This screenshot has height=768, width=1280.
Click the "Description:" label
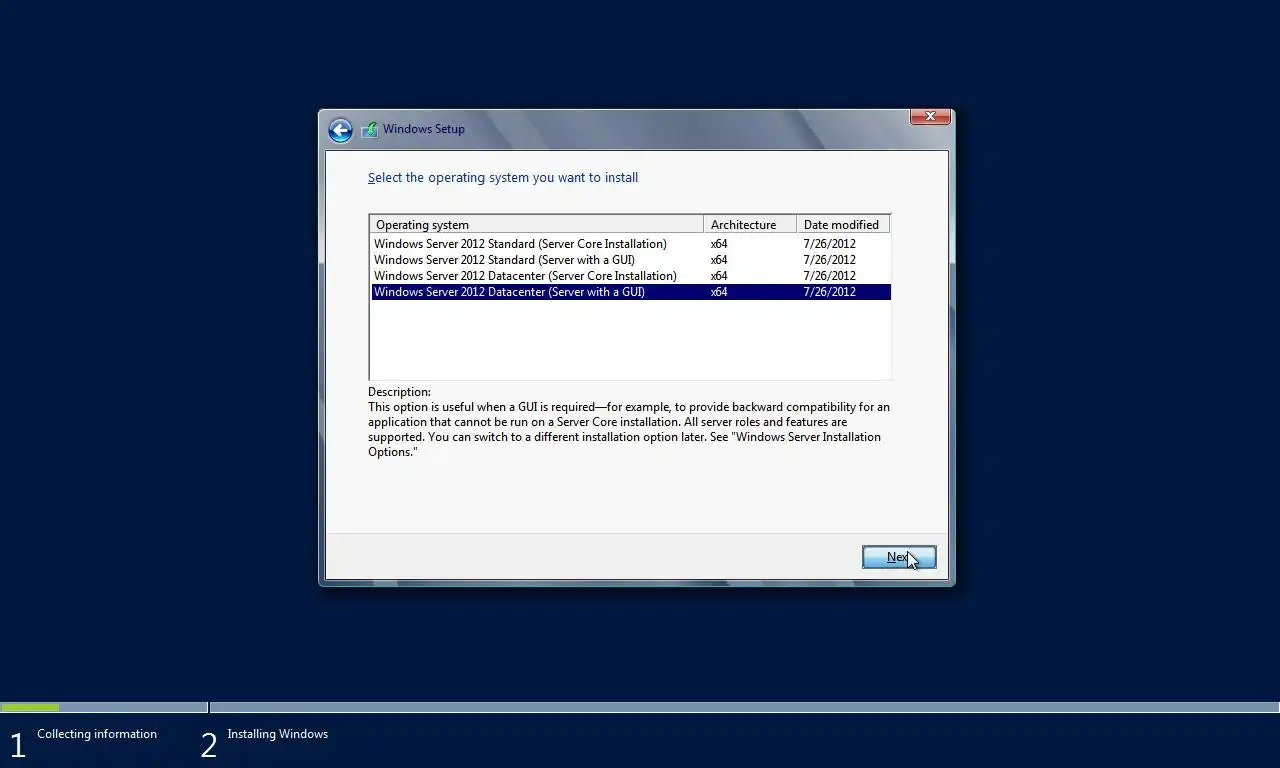pyautogui.click(x=399, y=392)
